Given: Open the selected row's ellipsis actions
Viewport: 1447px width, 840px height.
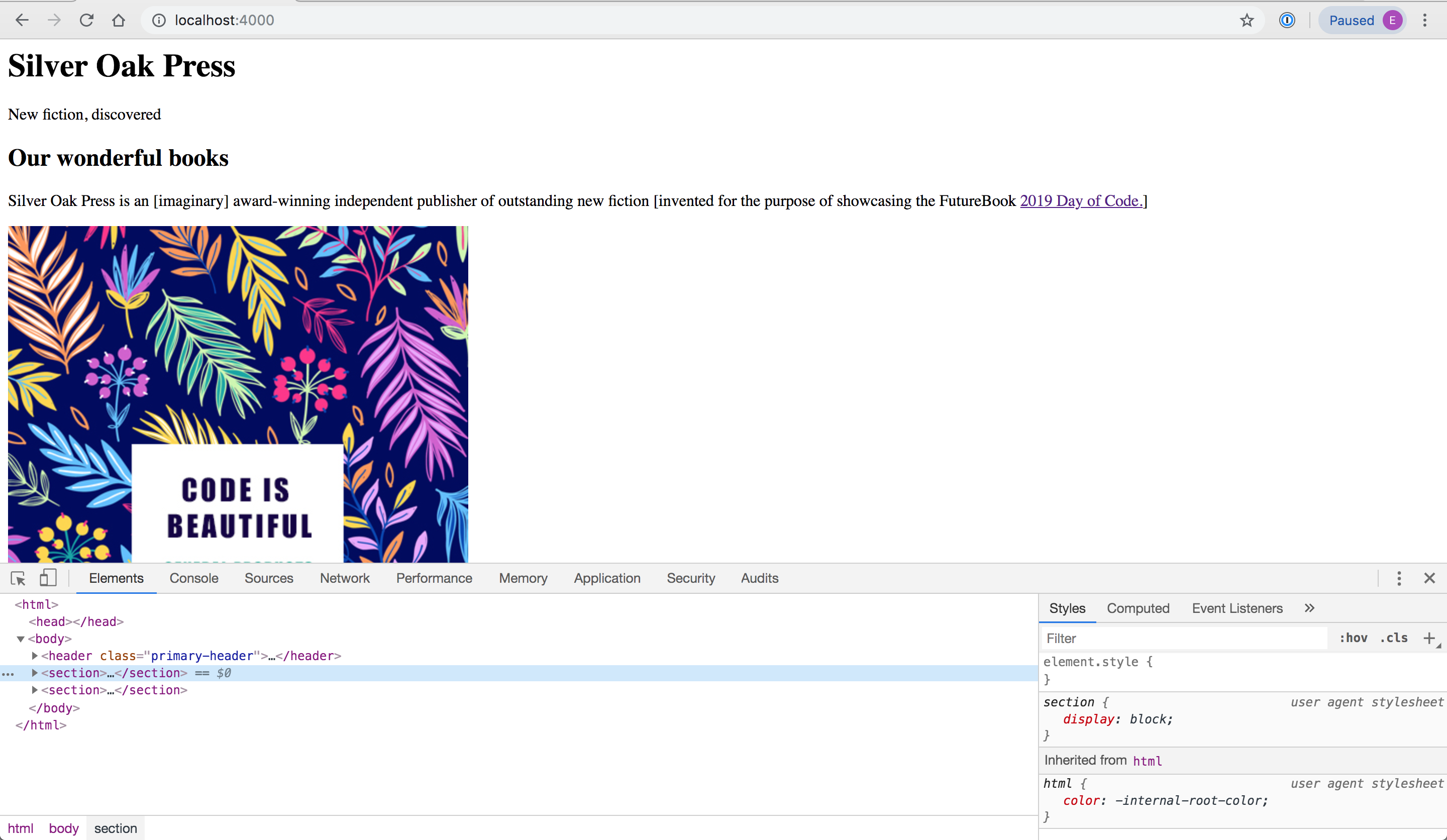Looking at the screenshot, I should point(8,674).
